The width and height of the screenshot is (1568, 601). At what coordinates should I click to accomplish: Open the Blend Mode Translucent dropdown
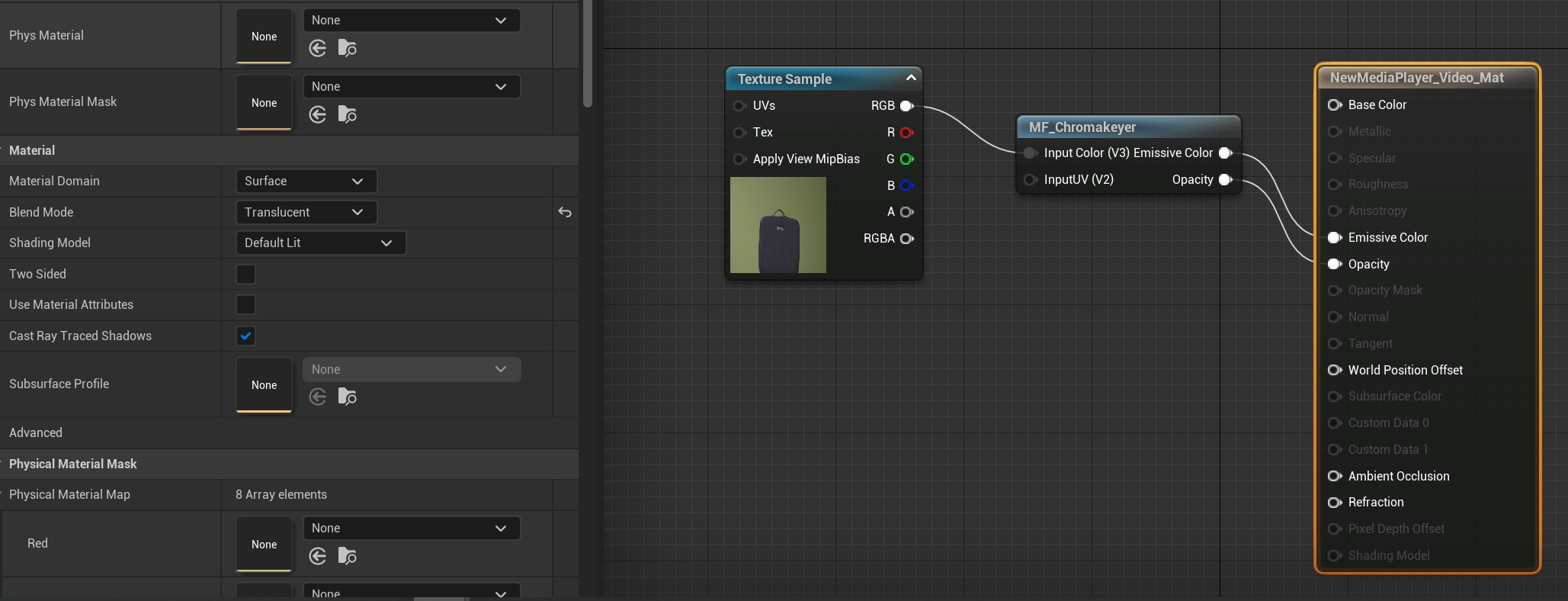[306, 213]
